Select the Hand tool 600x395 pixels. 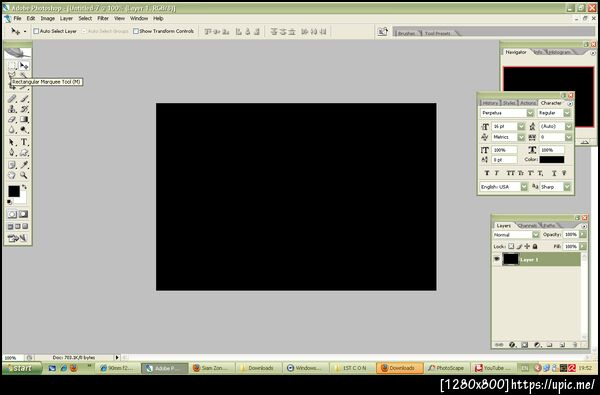pos(12,175)
